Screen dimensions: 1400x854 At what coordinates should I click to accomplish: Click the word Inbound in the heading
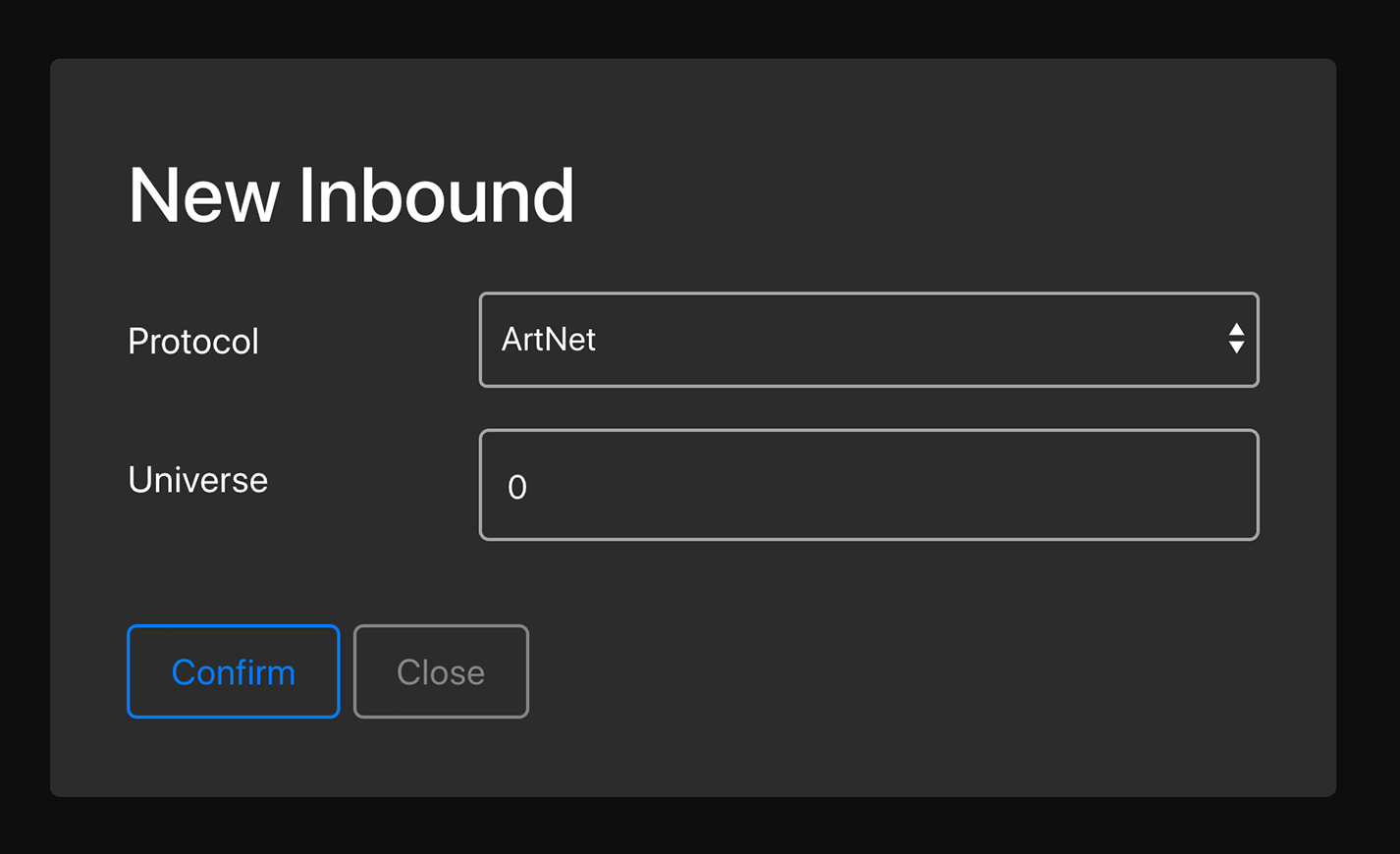pos(435,196)
